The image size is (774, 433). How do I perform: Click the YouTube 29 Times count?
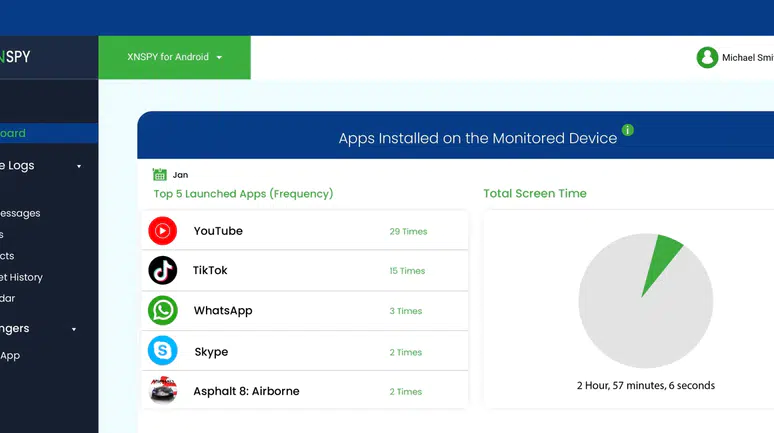408,231
